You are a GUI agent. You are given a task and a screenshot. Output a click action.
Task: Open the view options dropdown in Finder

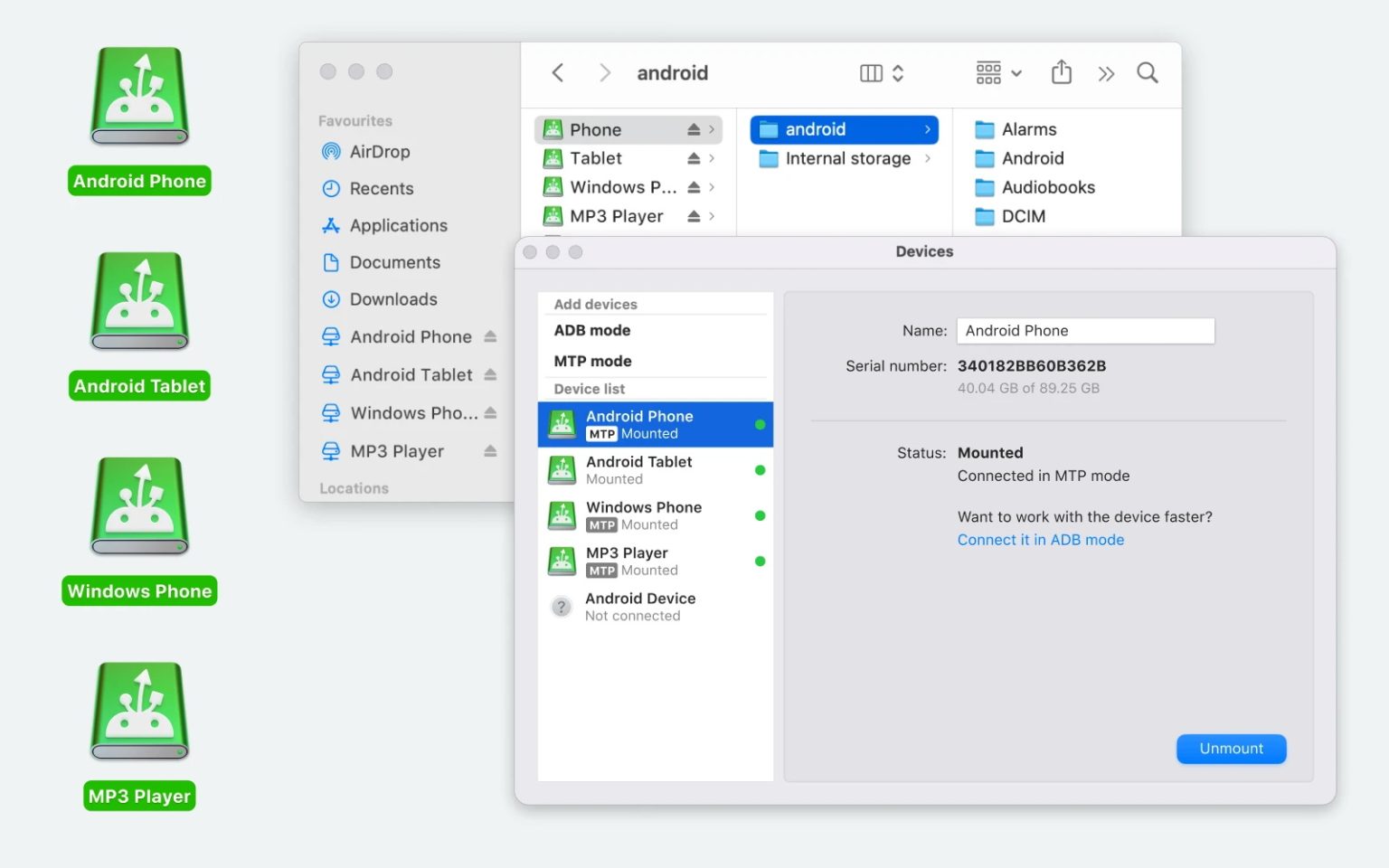tap(997, 72)
